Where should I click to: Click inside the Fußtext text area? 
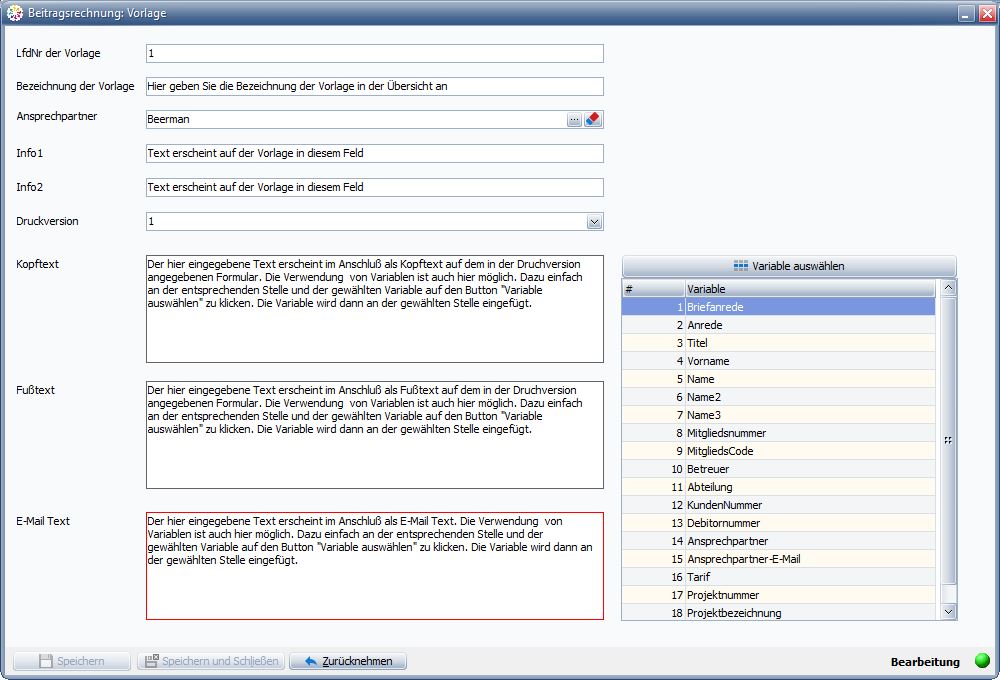click(374, 435)
